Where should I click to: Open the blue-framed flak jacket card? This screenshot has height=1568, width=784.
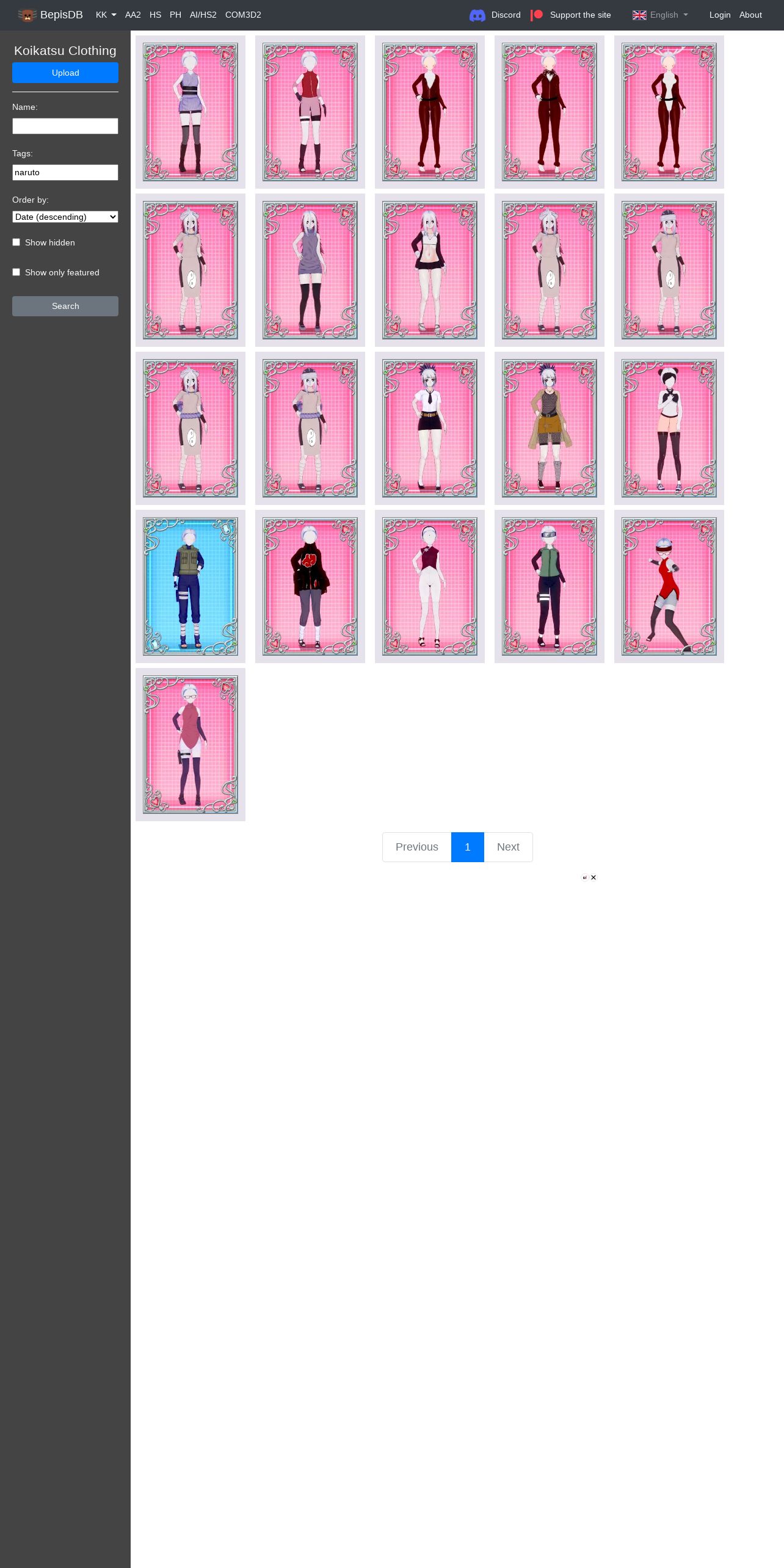pos(191,586)
